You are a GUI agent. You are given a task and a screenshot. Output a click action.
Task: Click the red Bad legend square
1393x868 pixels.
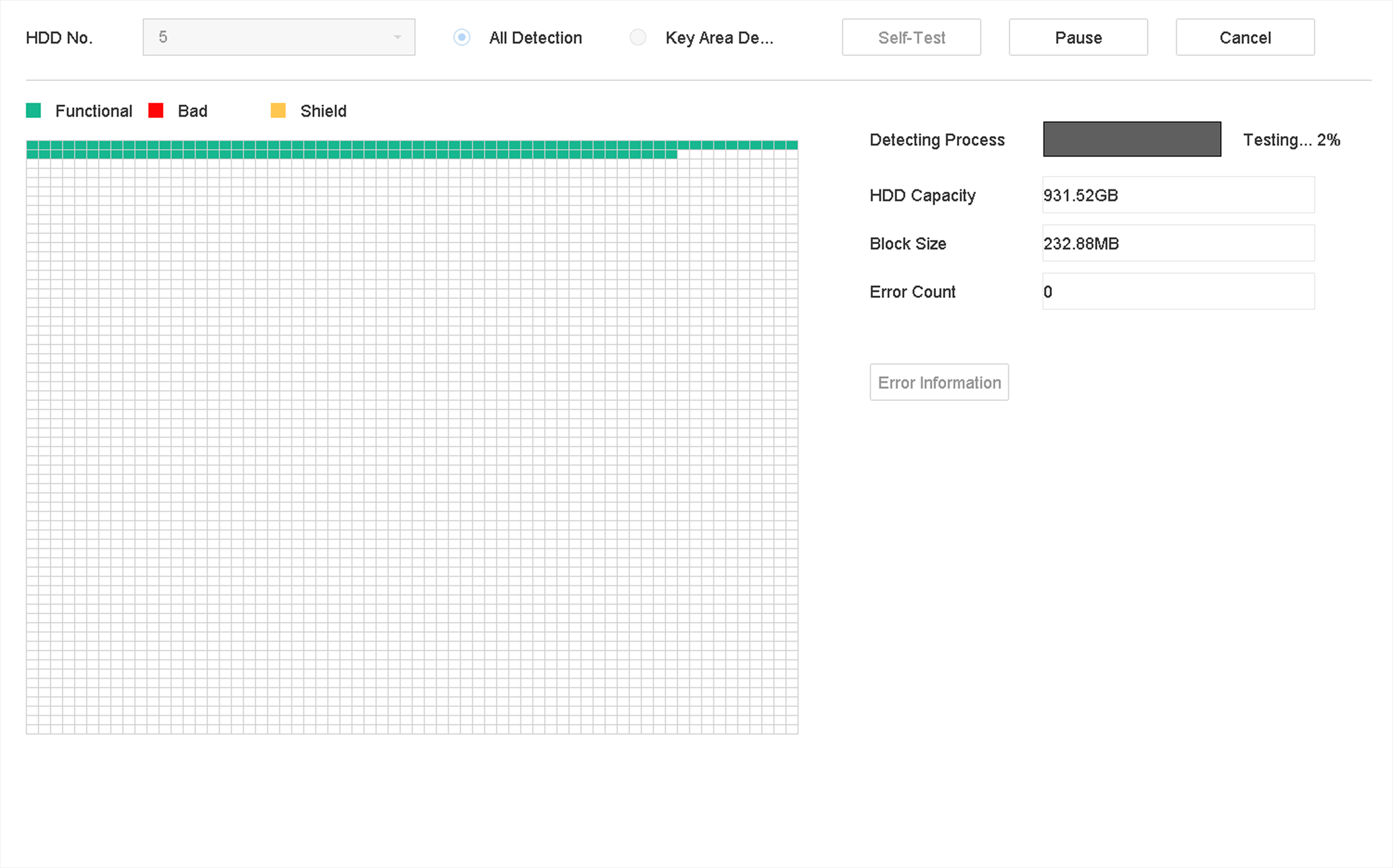156,111
